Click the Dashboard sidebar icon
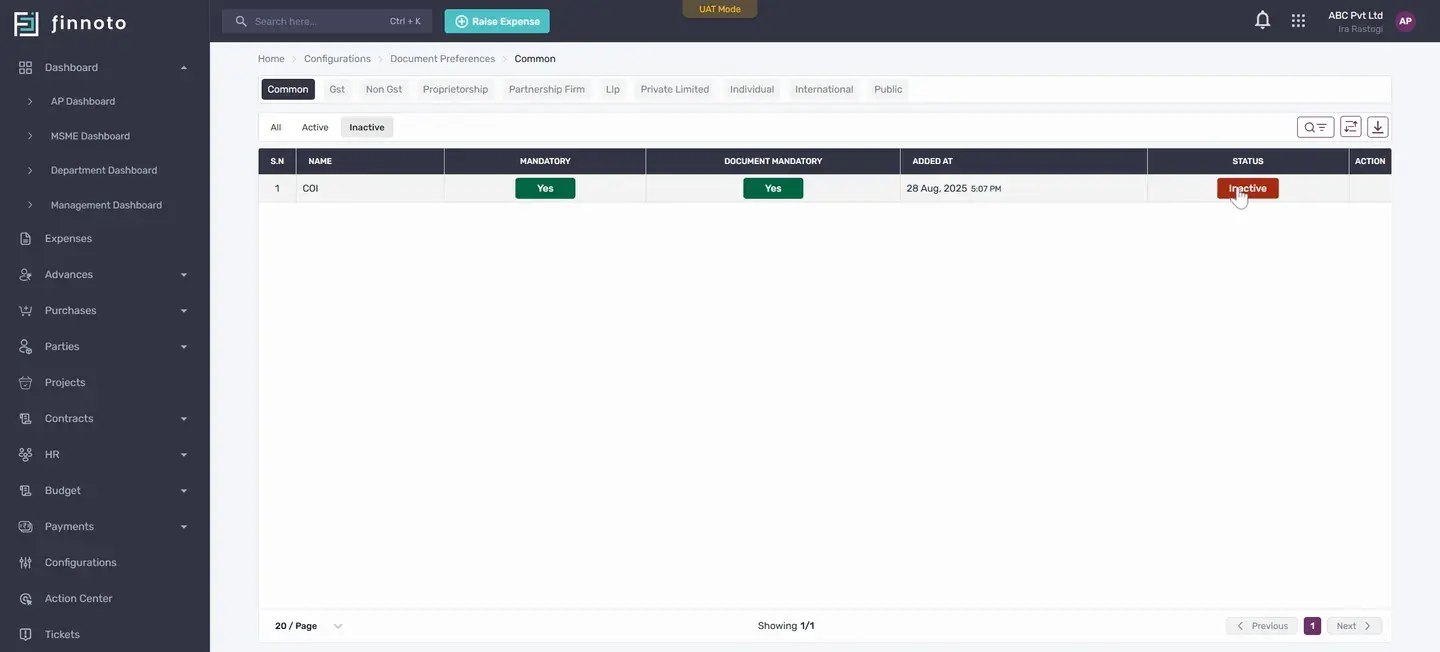The image size is (1440, 652). [x=26, y=67]
